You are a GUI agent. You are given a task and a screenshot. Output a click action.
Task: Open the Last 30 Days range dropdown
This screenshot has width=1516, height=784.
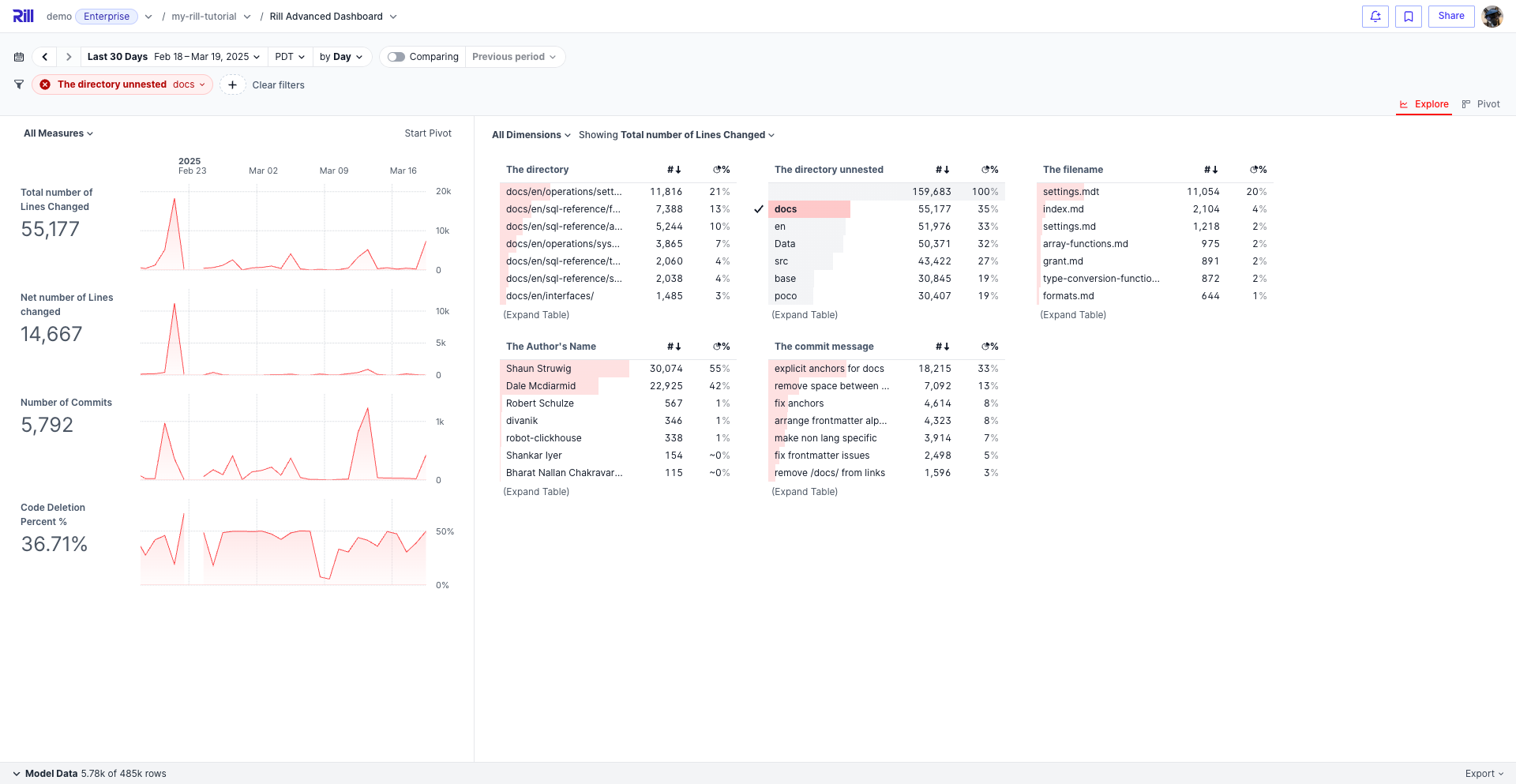click(174, 57)
